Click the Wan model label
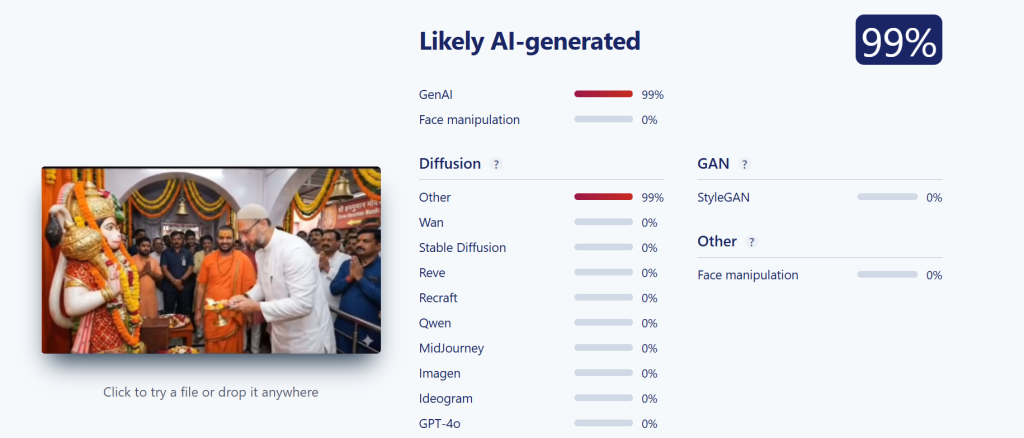 tap(431, 223)
